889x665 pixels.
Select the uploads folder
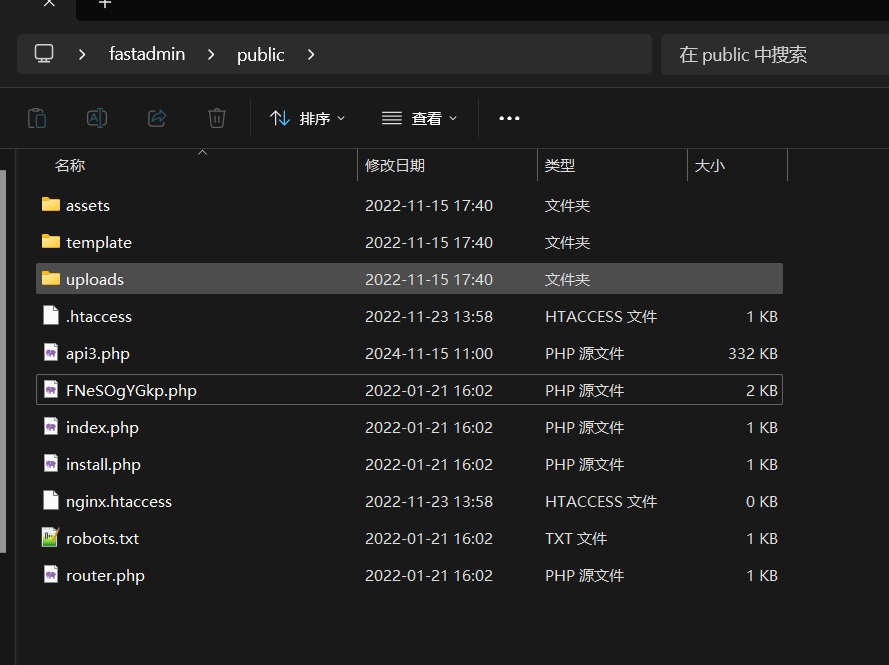pyautogui.click(x=95, y=279)
